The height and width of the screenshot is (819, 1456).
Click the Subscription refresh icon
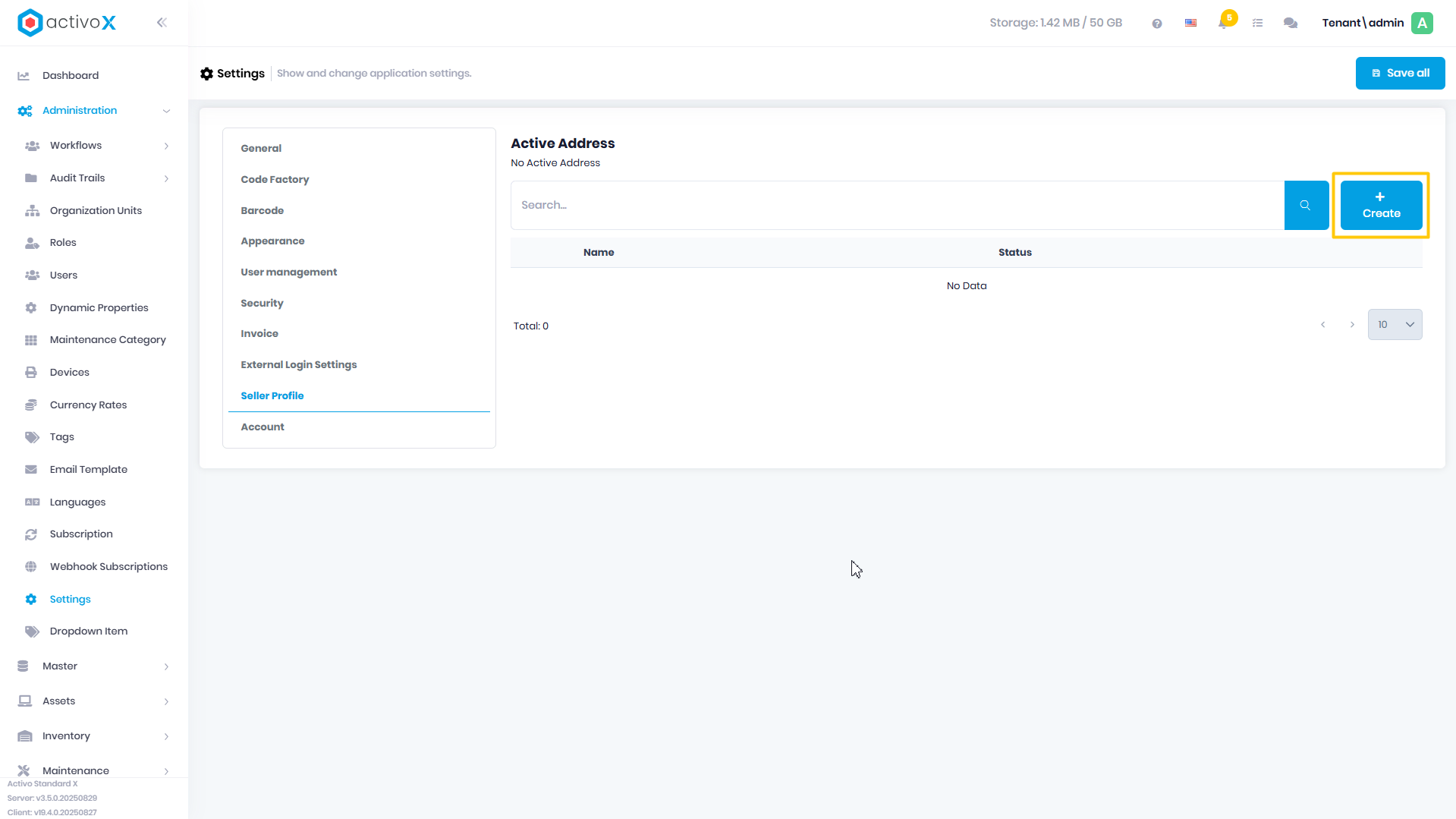pyautogui.click(x=31, y=534)
